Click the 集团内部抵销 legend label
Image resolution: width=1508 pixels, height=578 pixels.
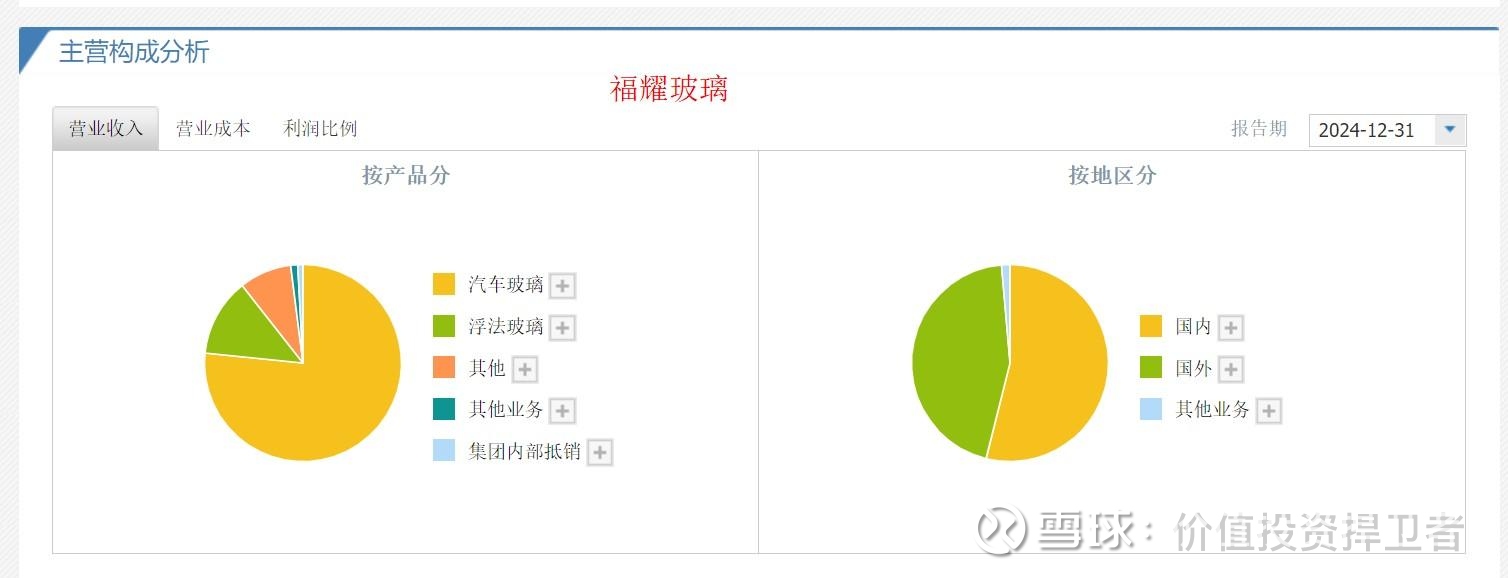(525, 452)
